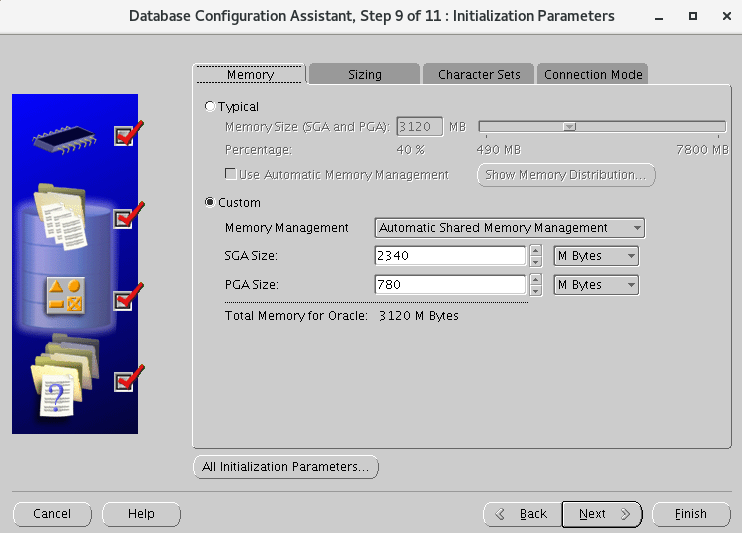Click the question mark folders icon
This screenshot has height=533, width=742.
[60, 382]
